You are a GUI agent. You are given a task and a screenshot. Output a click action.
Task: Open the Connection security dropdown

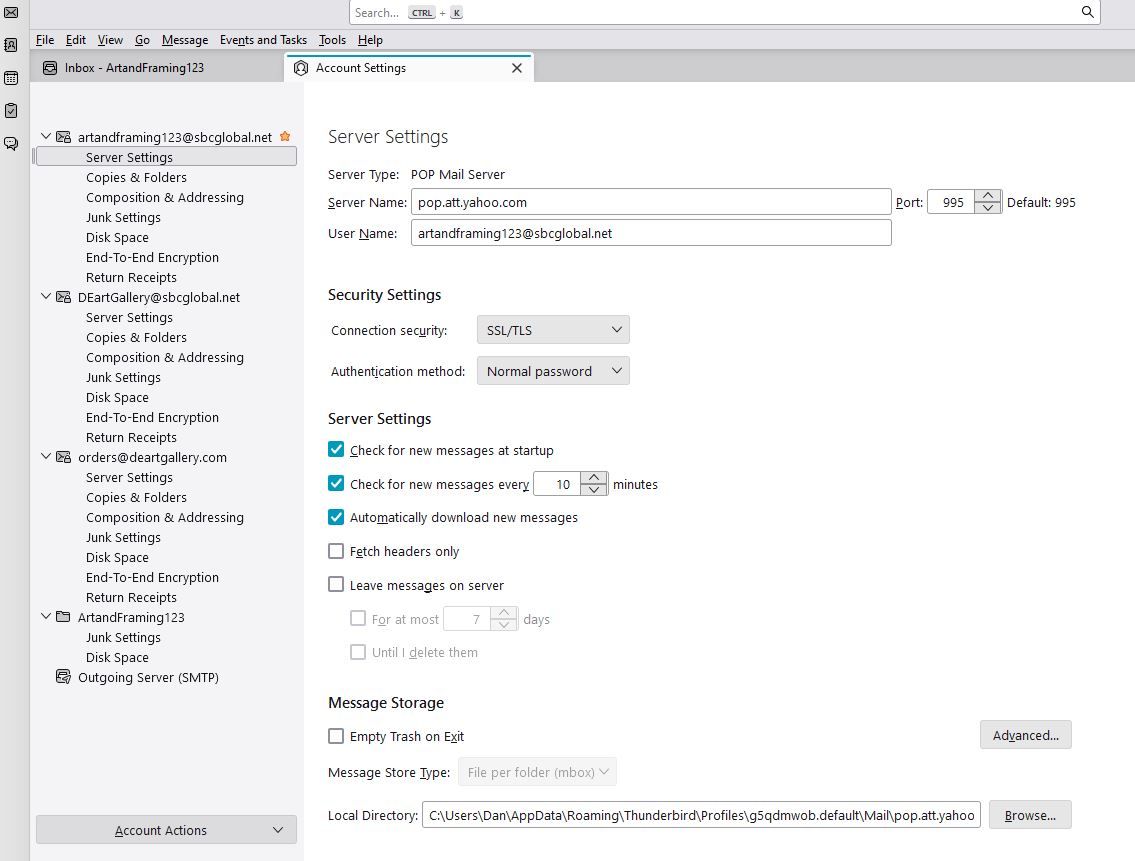pos(553,330)
